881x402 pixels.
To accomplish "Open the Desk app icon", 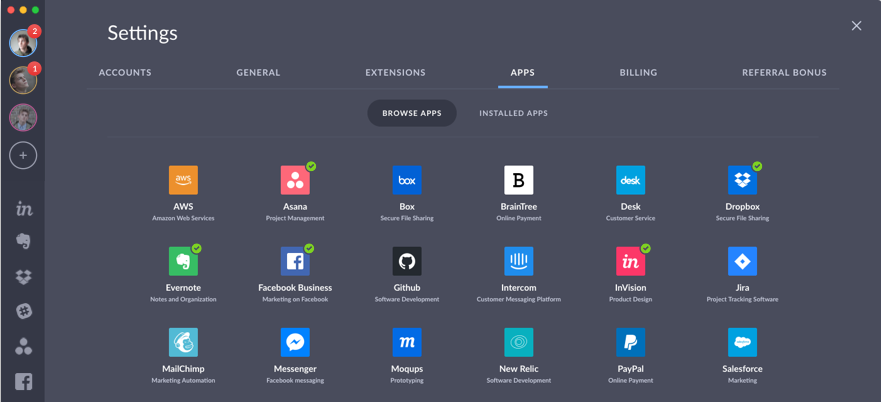I will (x=630, y=180).
